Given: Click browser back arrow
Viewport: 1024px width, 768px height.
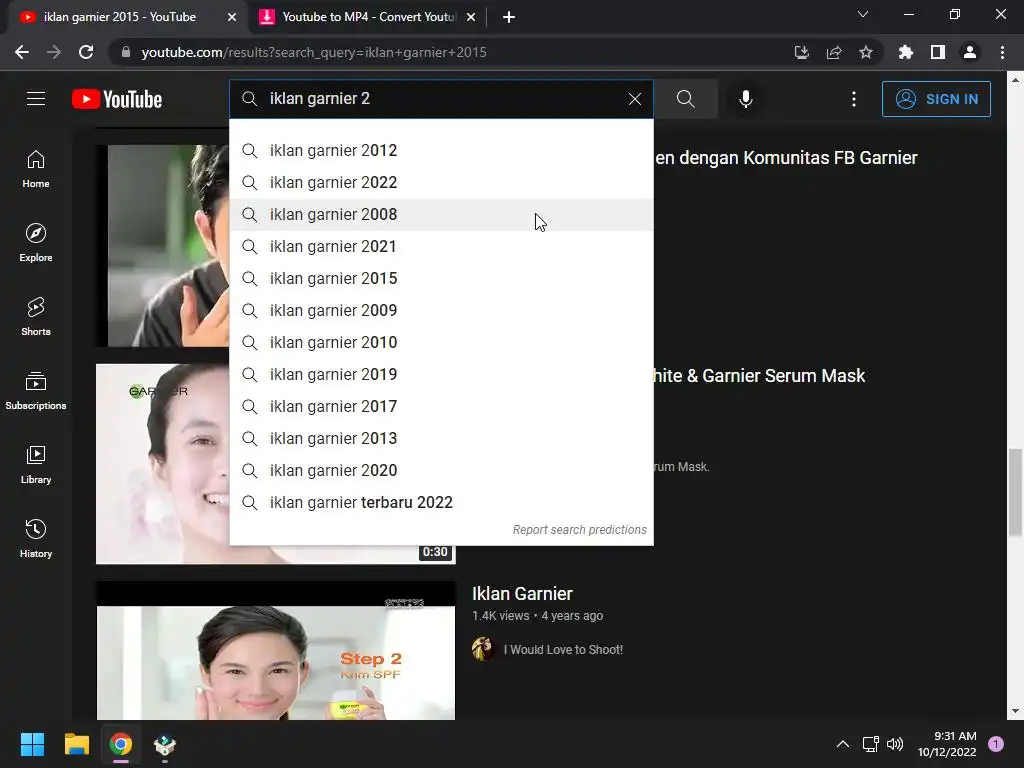Looking at the screenshot, I should point(22,52).
